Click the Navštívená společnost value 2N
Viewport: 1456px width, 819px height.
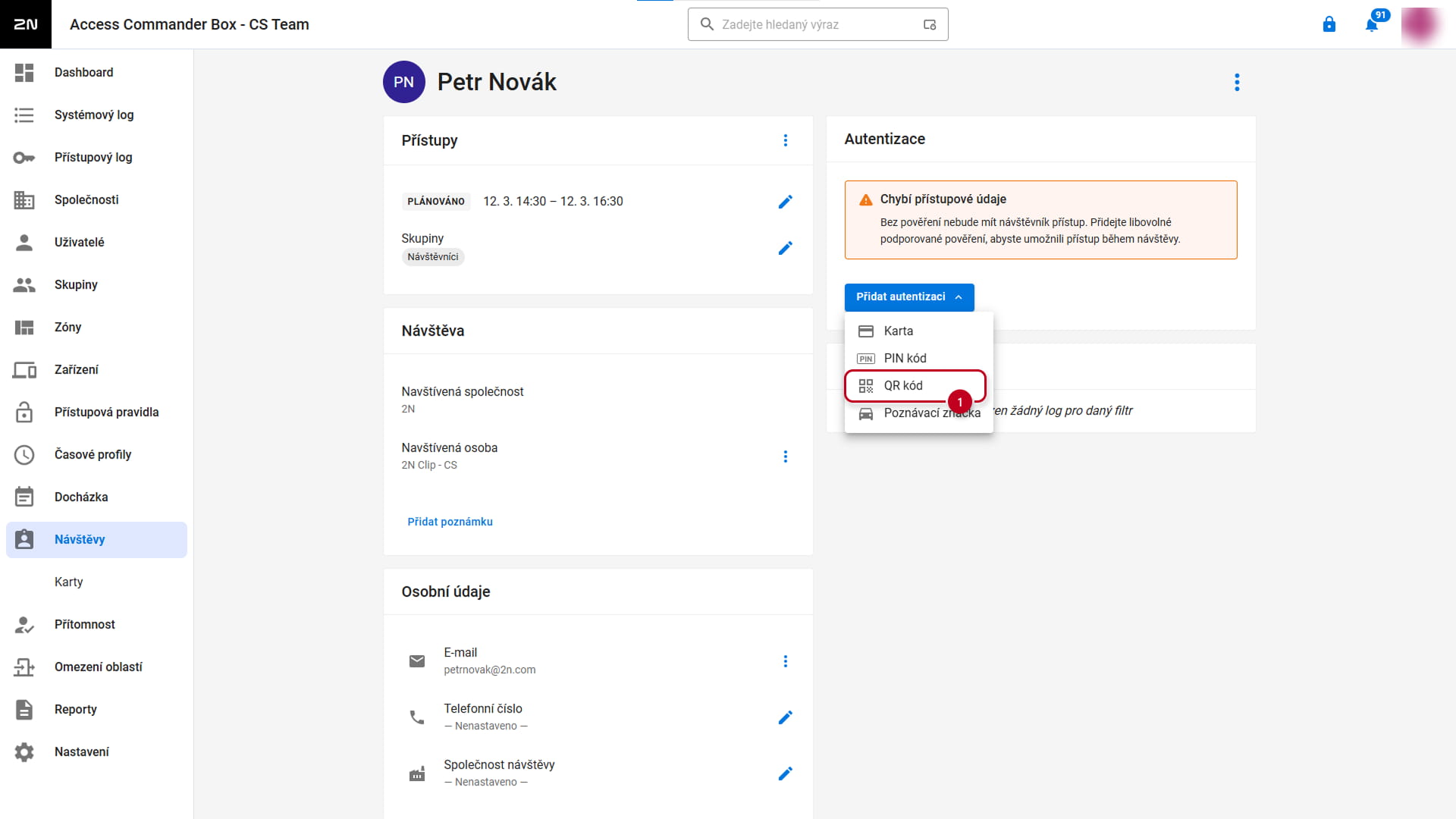click(408, 409)
